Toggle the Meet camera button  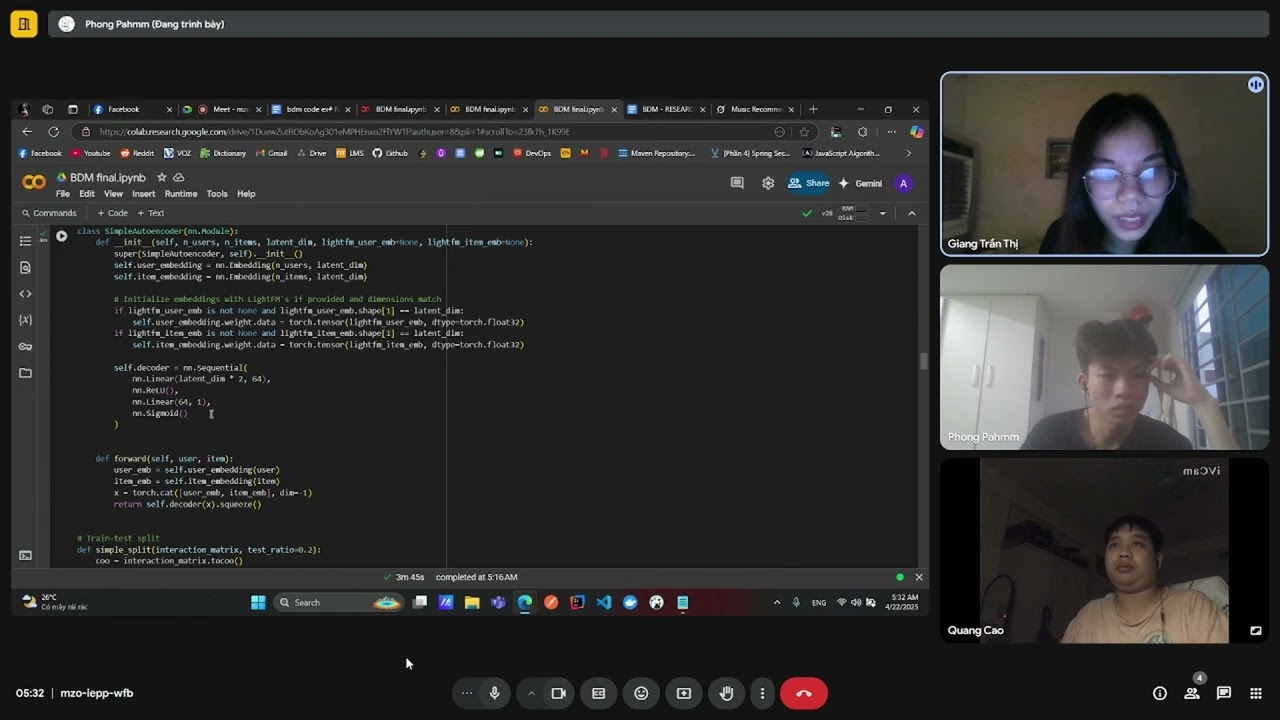[x=559, y=693]
